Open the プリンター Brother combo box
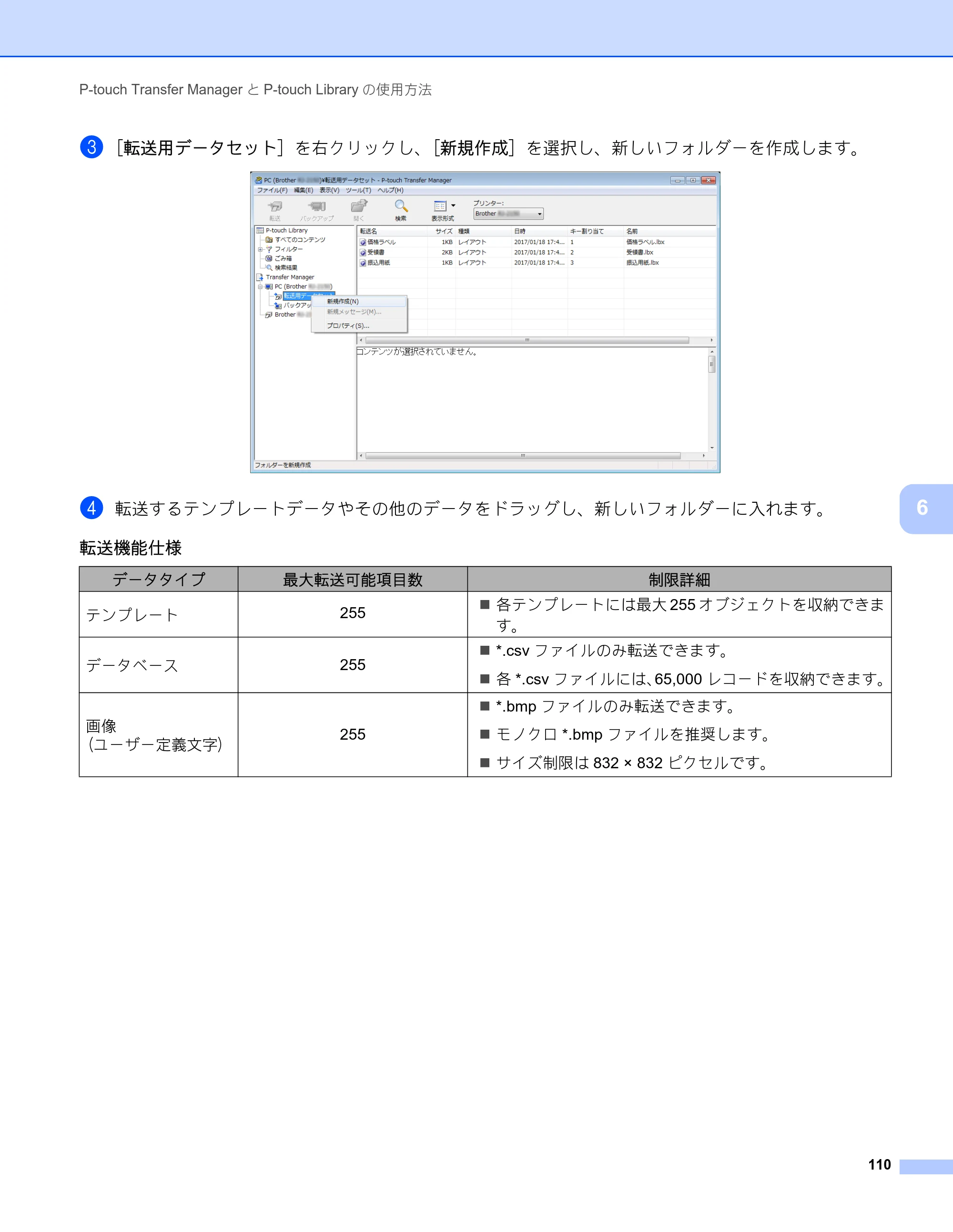The image size is (953, 1232). (x=508, y=214)
